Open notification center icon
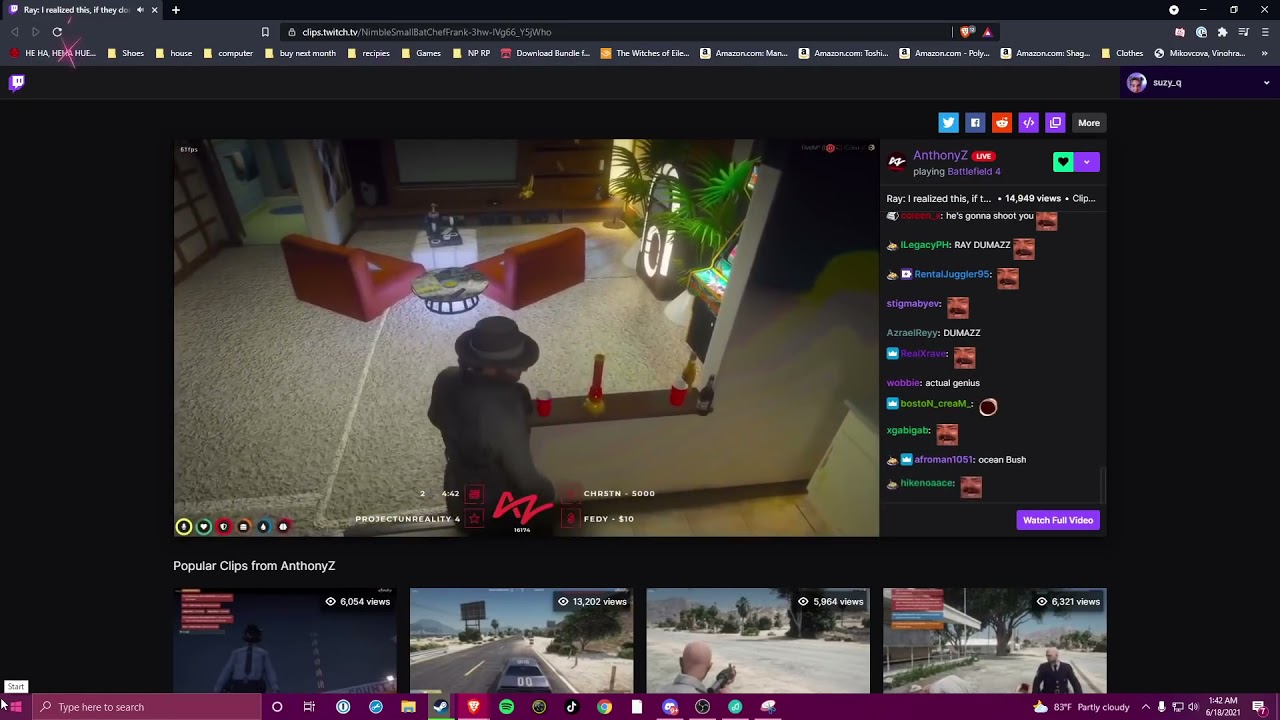This screenshot has width=1280, height=720. (1260, 707)
